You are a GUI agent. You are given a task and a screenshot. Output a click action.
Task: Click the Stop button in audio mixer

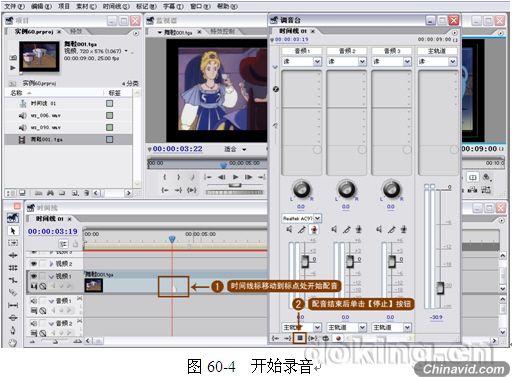300,338
